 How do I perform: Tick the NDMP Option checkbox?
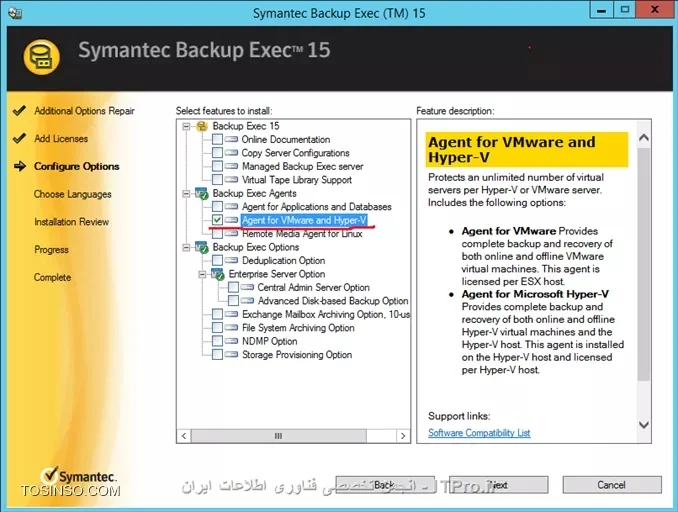point(217,341)
